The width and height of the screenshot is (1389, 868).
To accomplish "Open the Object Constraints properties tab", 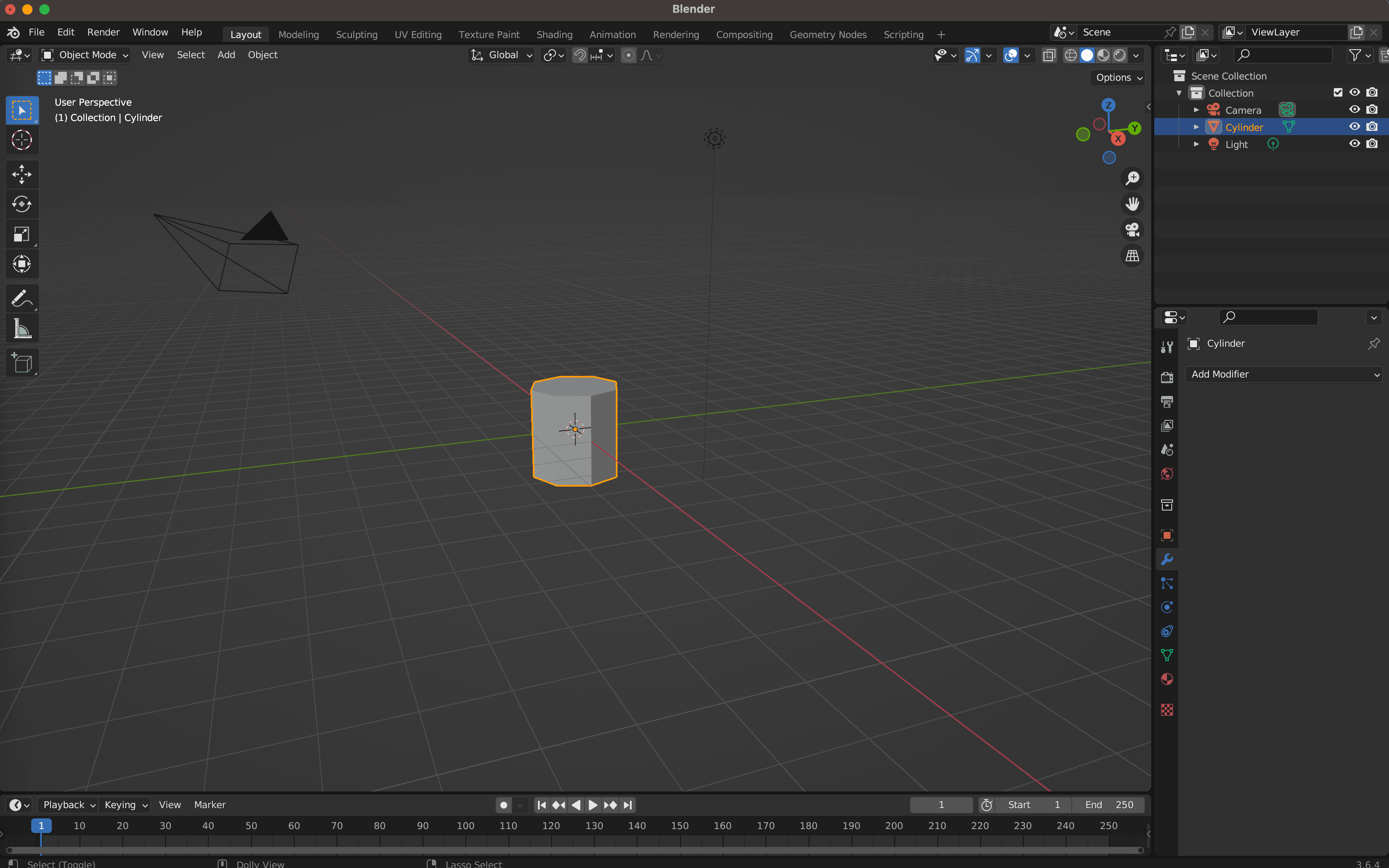I will [x=1167, y=632].
